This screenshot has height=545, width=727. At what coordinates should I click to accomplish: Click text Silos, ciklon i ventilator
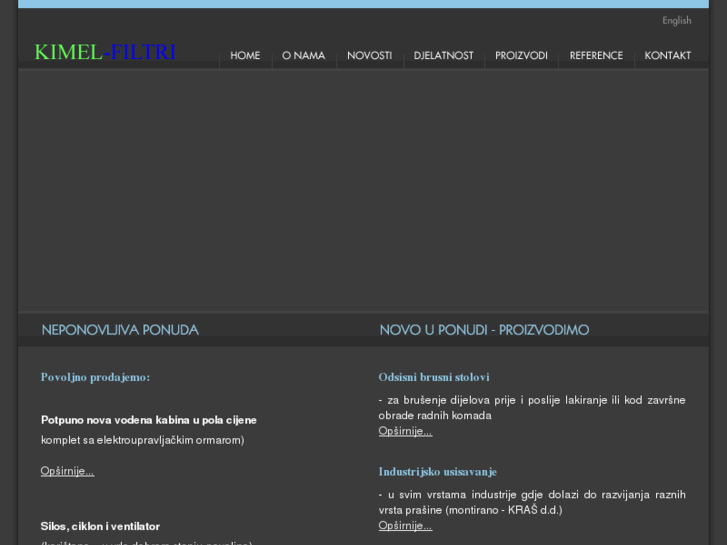pyautogui.click(x=100, y=526)
